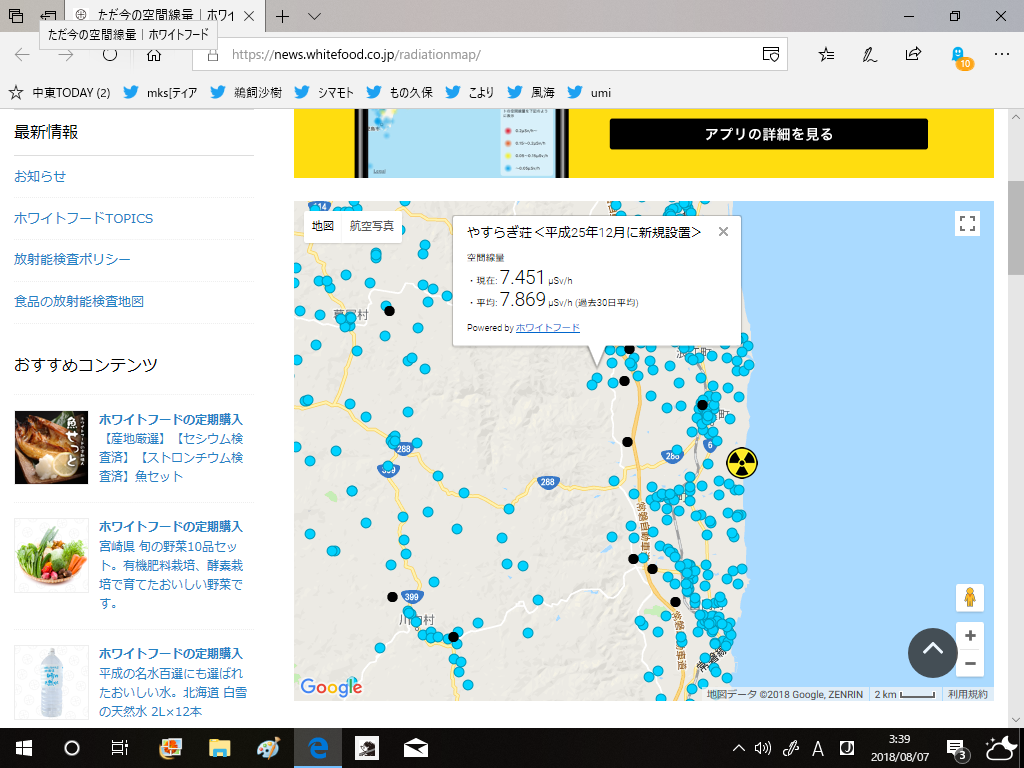
Task: Open a new tab with the plus button
Action: [282, 16]
